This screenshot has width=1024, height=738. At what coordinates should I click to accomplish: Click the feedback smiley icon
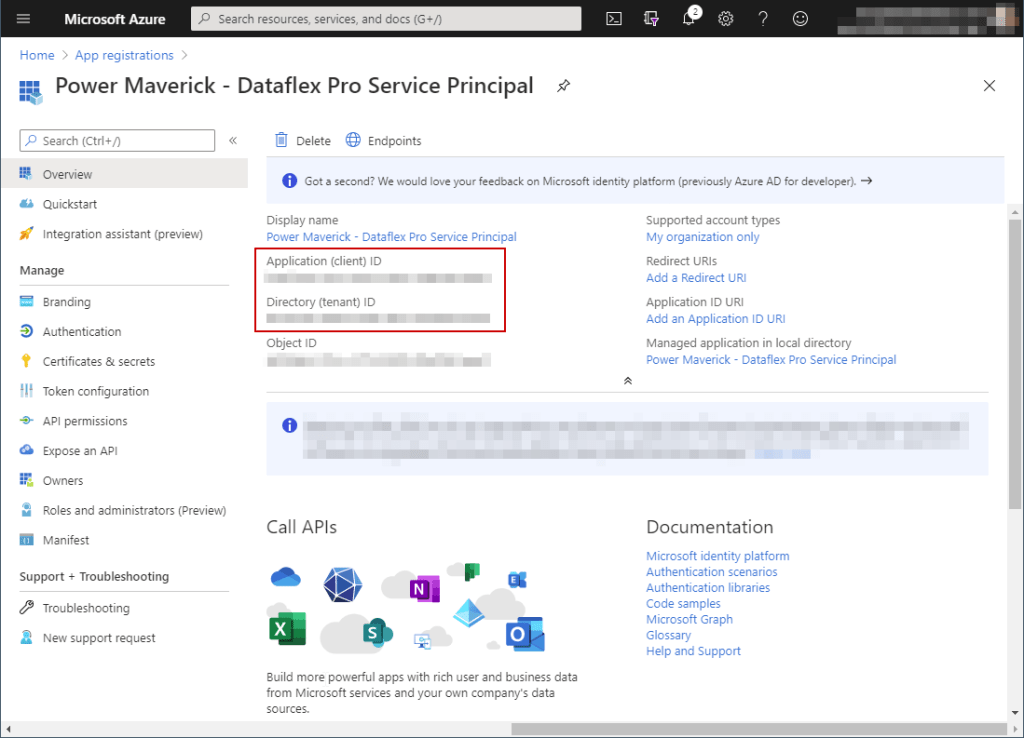[800, 18]
